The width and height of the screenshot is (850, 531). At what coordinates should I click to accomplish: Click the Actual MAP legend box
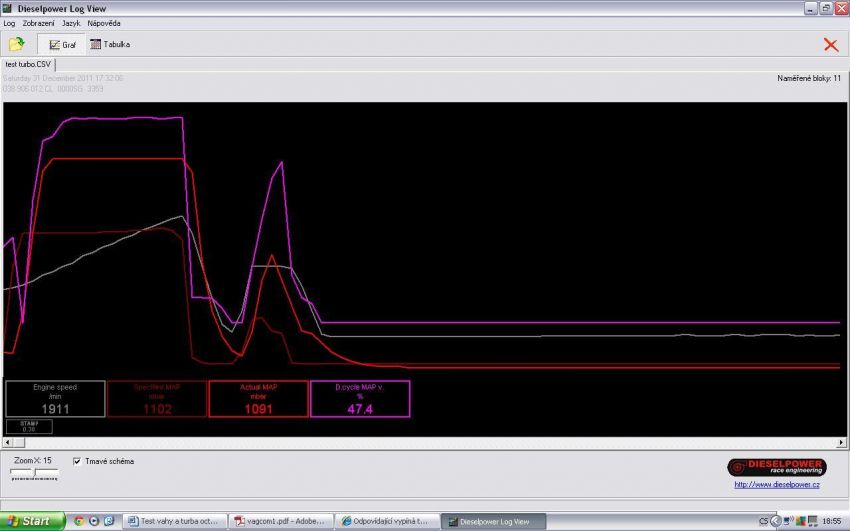coord(259,399)
